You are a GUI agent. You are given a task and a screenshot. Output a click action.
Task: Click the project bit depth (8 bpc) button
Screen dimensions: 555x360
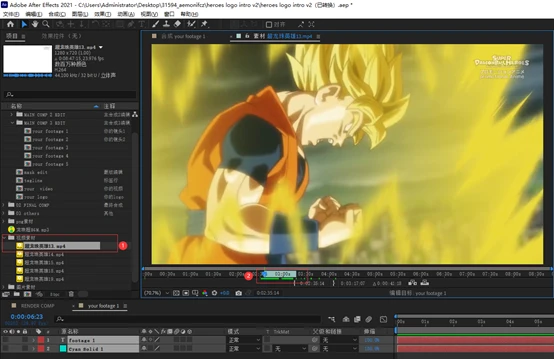coord(54,294)
